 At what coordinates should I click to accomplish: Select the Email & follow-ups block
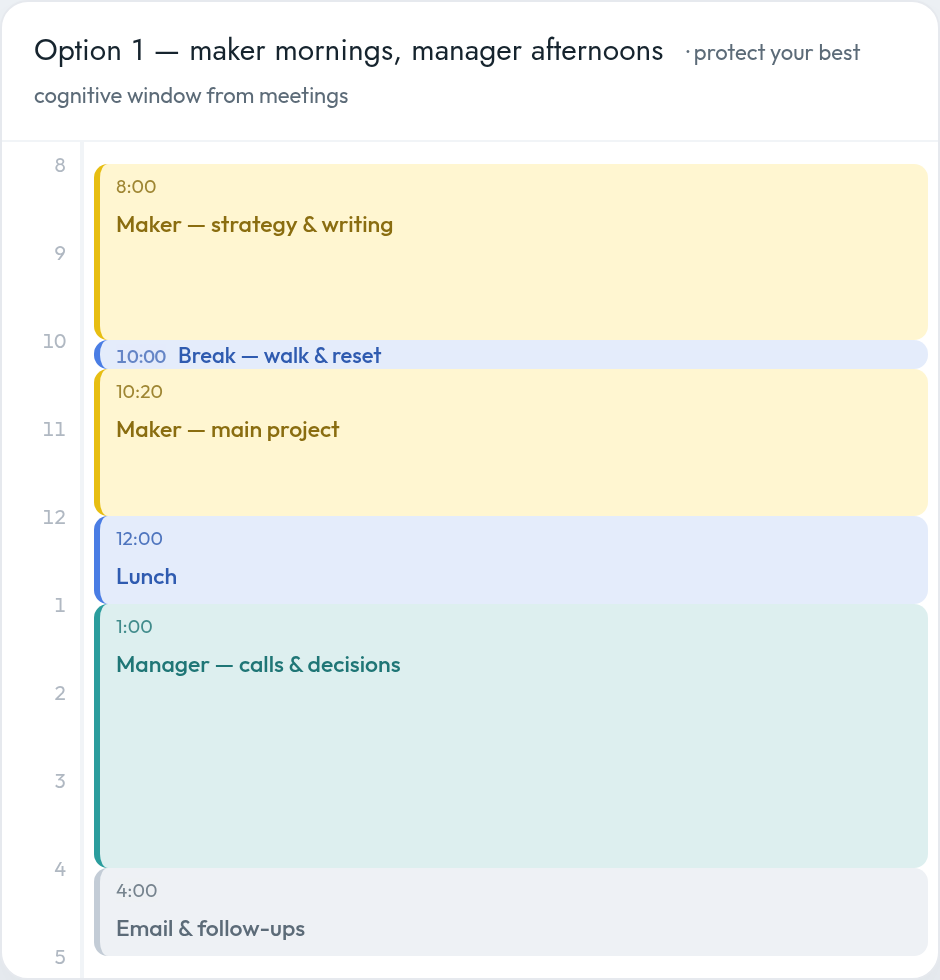click(x=511, y=912)
